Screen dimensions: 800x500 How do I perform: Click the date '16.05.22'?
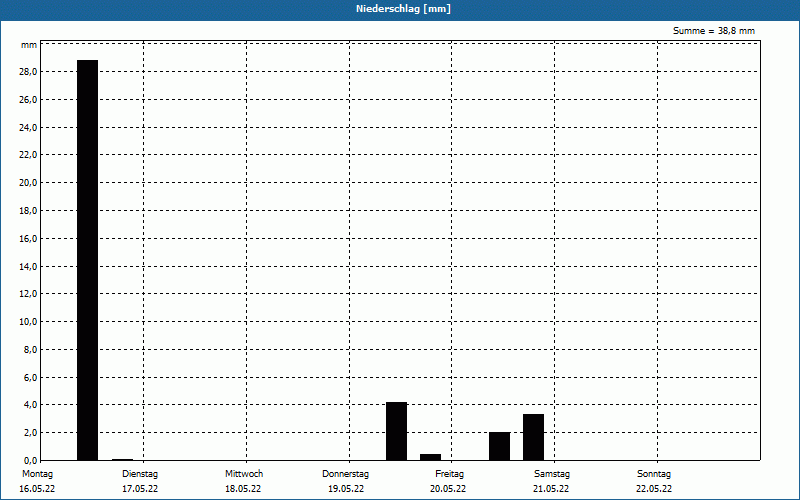tap(37, 489)
